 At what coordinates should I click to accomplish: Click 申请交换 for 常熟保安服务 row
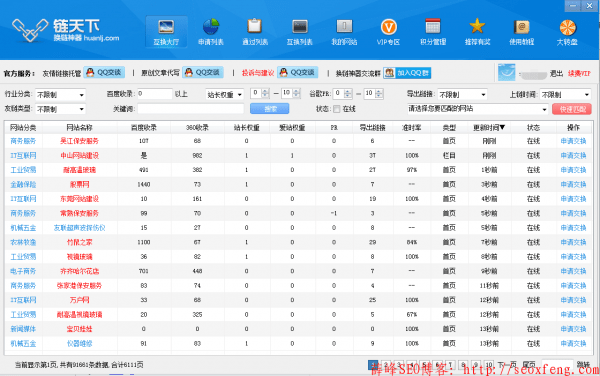[x=573, y=213]
